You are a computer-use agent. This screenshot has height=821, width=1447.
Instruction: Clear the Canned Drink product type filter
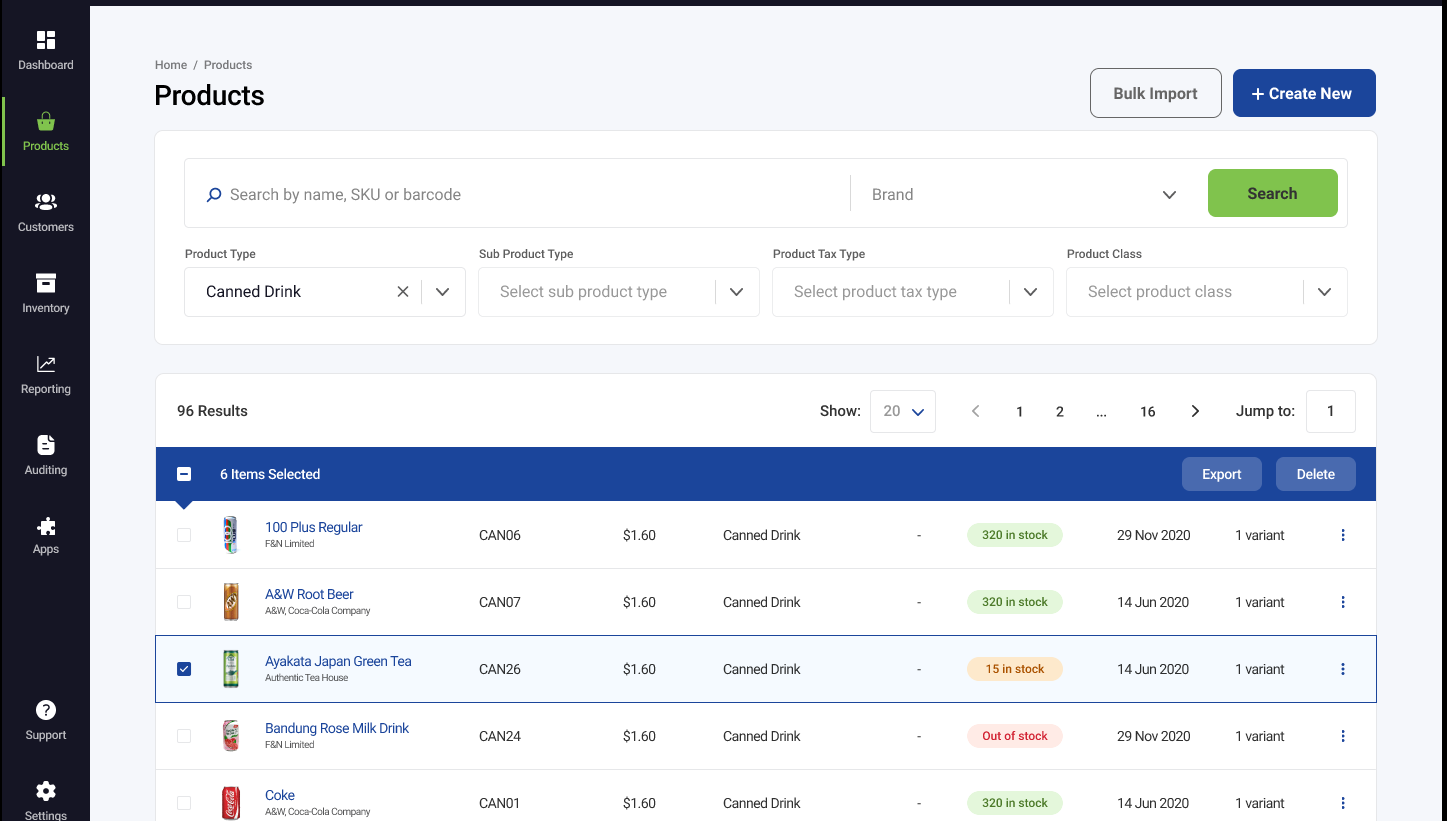point(403,292)
